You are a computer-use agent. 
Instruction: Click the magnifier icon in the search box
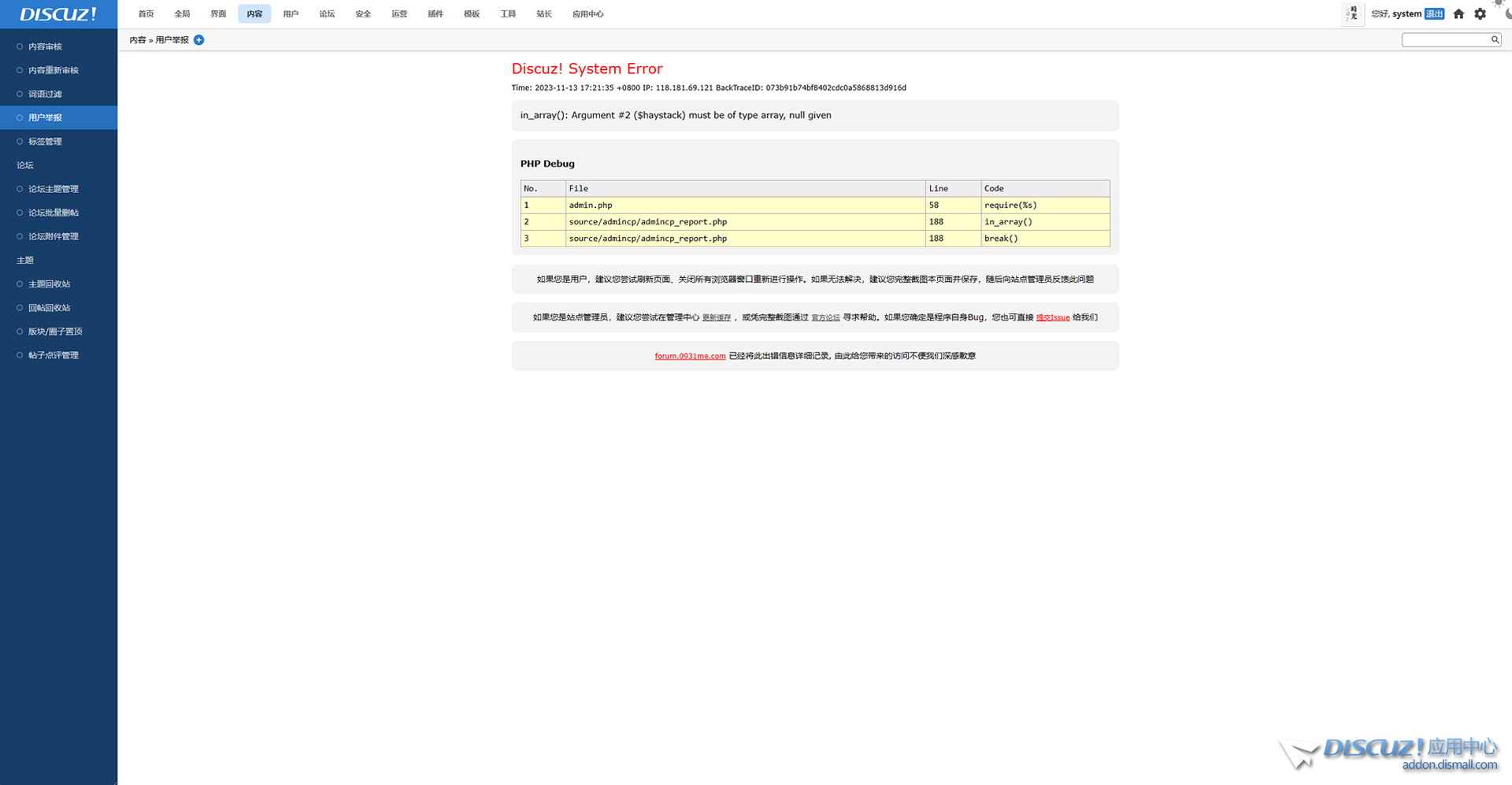pyautogui.click(x=1495, y=39)
